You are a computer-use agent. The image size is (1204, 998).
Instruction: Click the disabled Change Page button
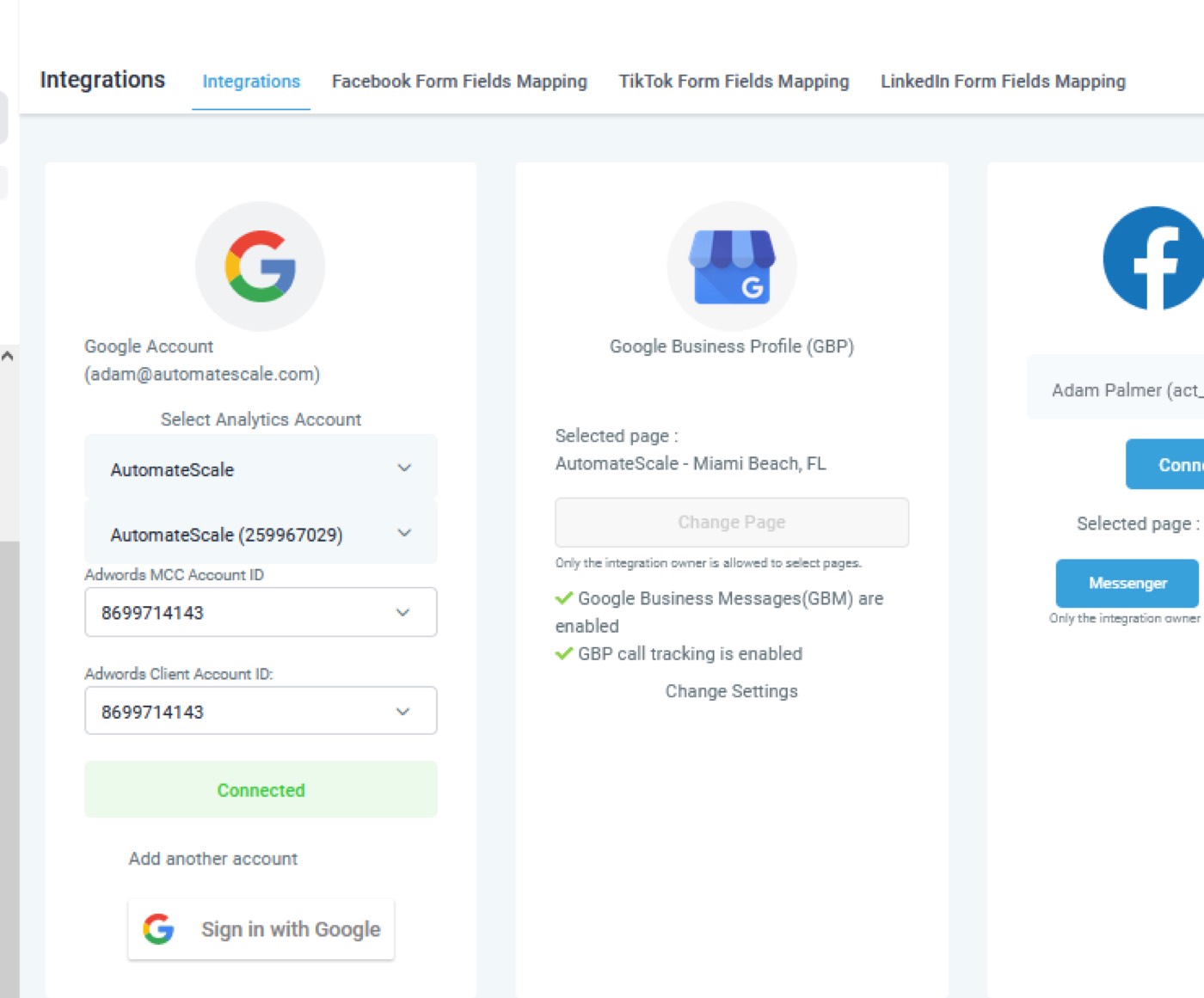(x=732, y=522)
